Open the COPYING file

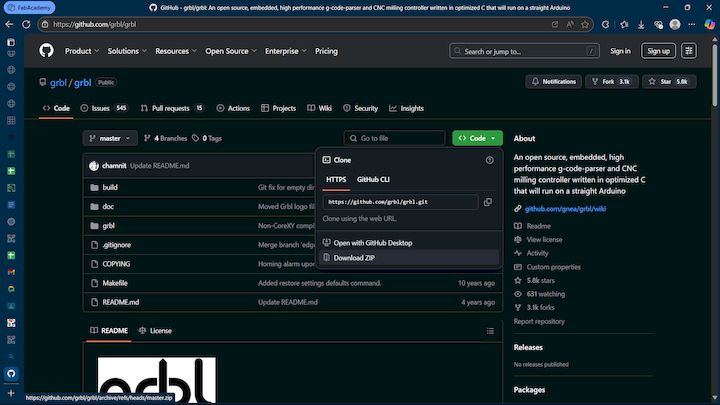pos(116,264)
